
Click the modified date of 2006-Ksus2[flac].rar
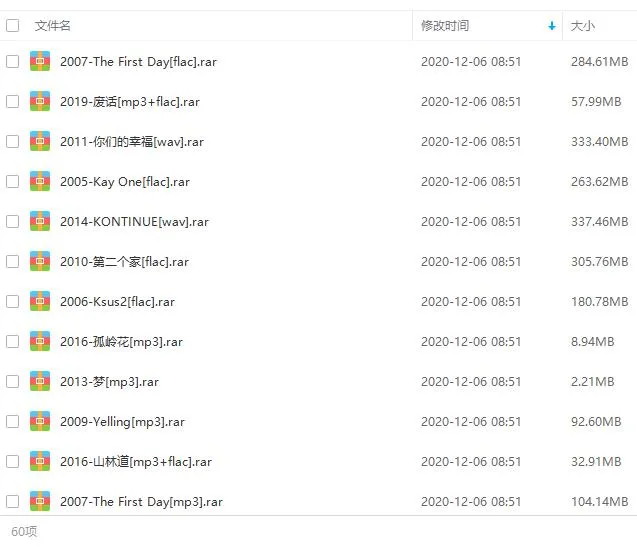coord(471,302)
